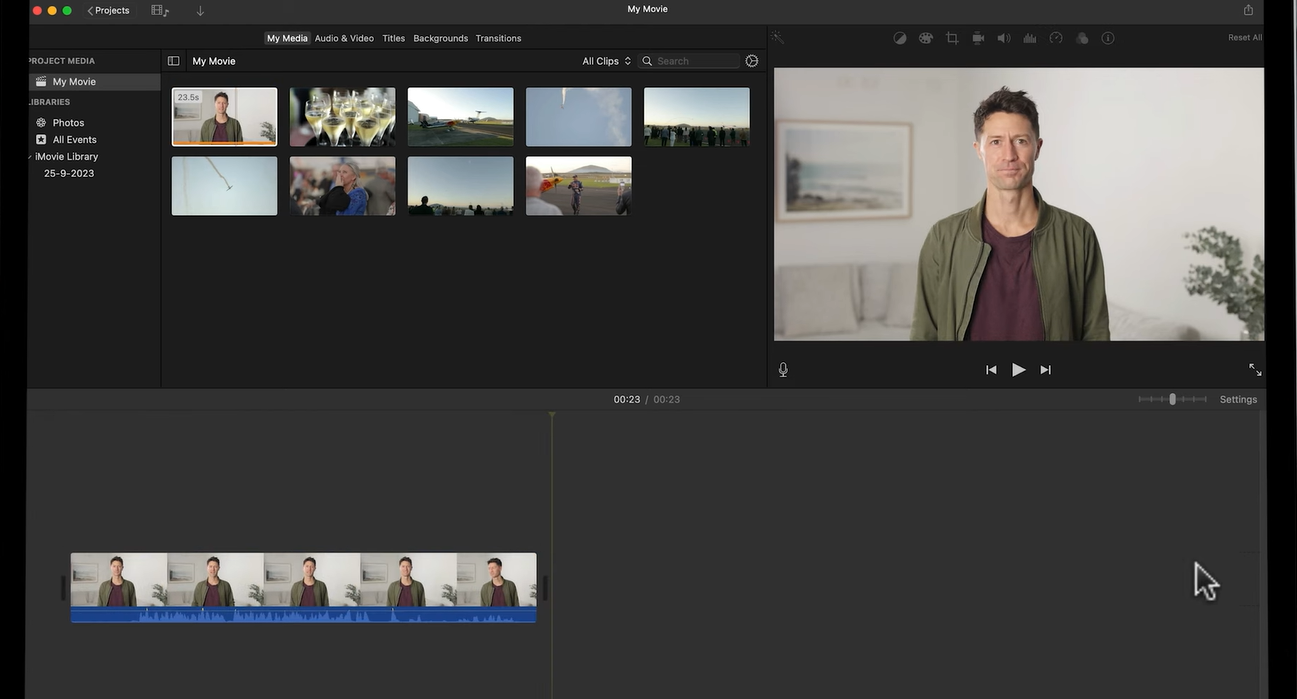Image resolution: width=1297 pixels, height=699 pixels.
Task: Expand the preview to fullscreen
Action: coord(1255,369)
